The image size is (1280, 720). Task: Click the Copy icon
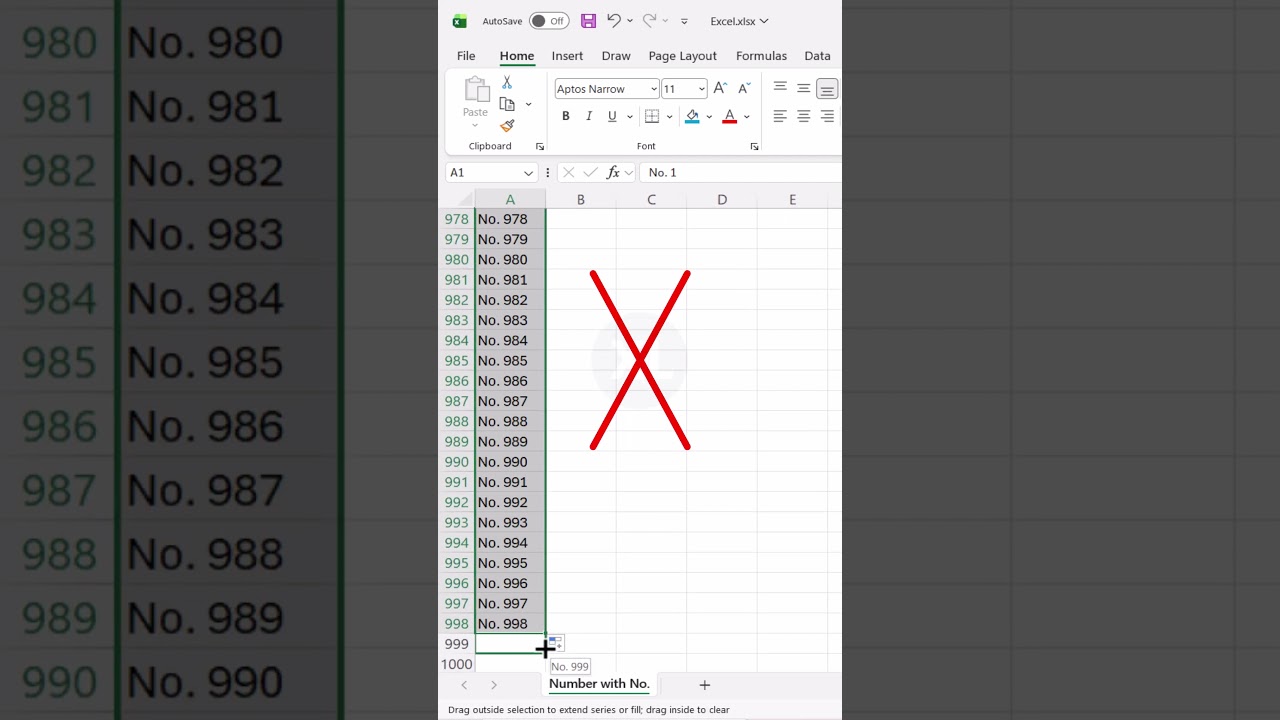(x=507, y=104)
